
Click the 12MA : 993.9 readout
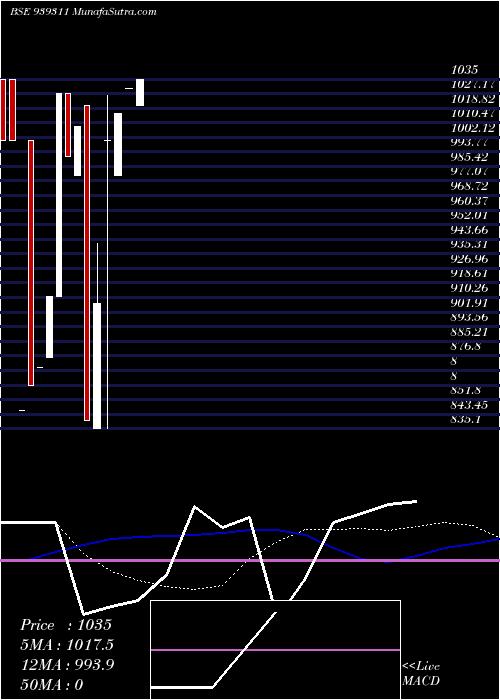point(67,665)
